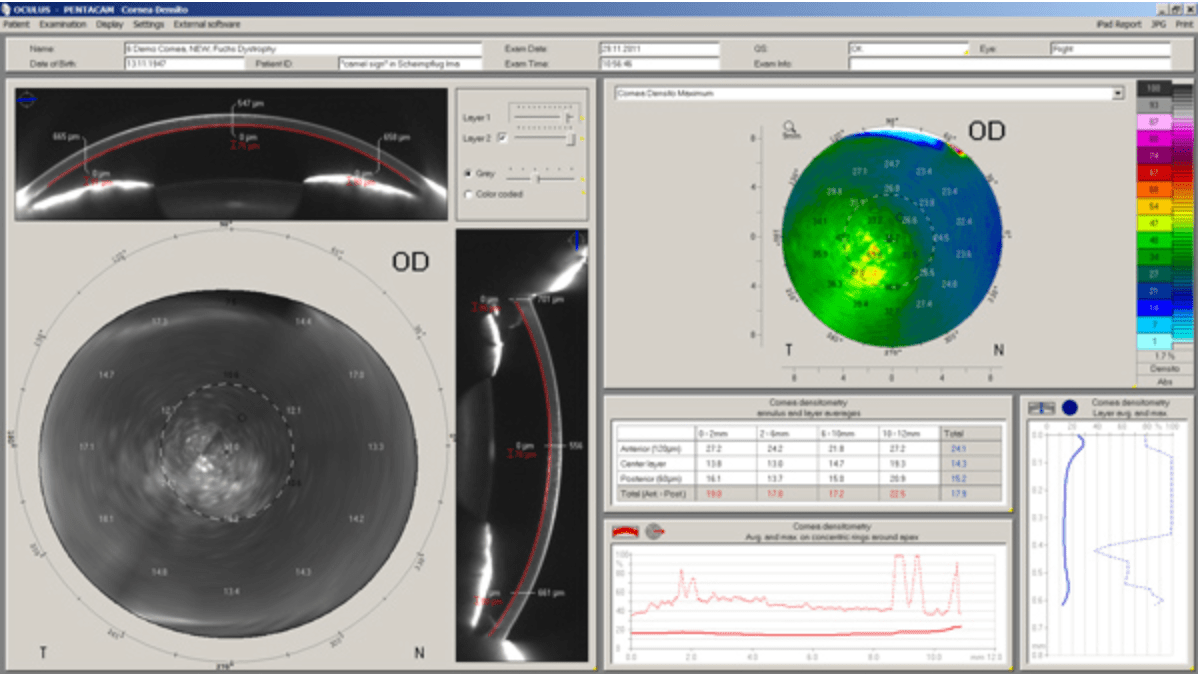The height and width of the screenshot is (674, 1202).
Task: Click the 556 thickness label on vertical section
Action: tap(574, 445)
